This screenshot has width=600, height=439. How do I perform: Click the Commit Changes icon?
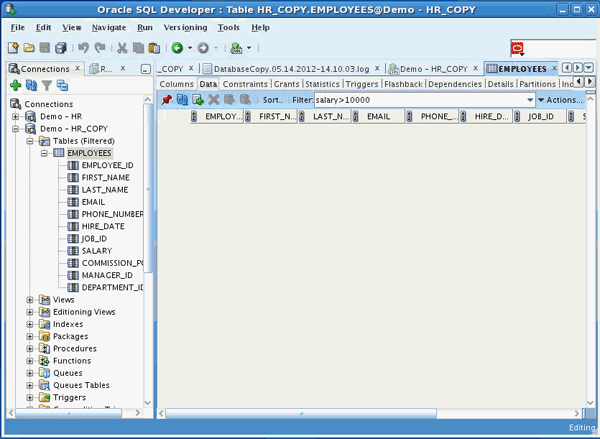pos(229,100)
